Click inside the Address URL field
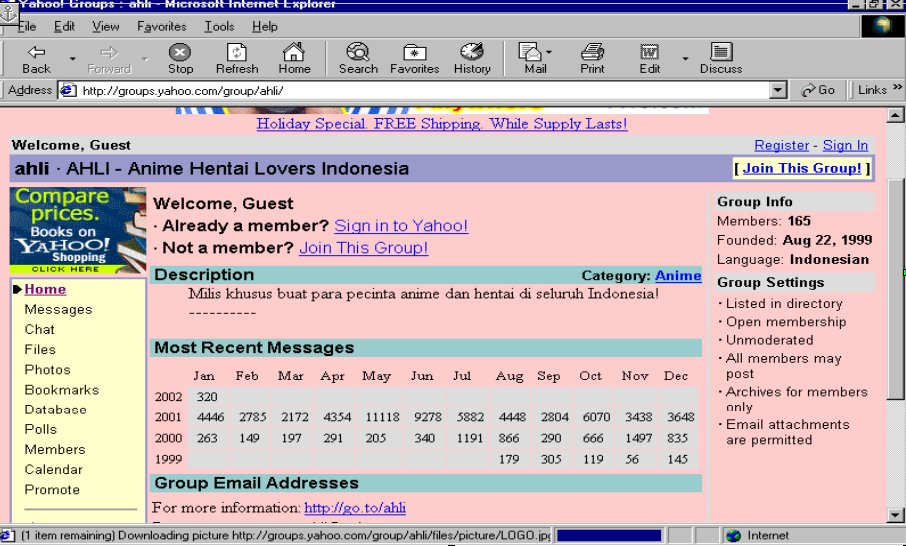 [x=420, y=90]
